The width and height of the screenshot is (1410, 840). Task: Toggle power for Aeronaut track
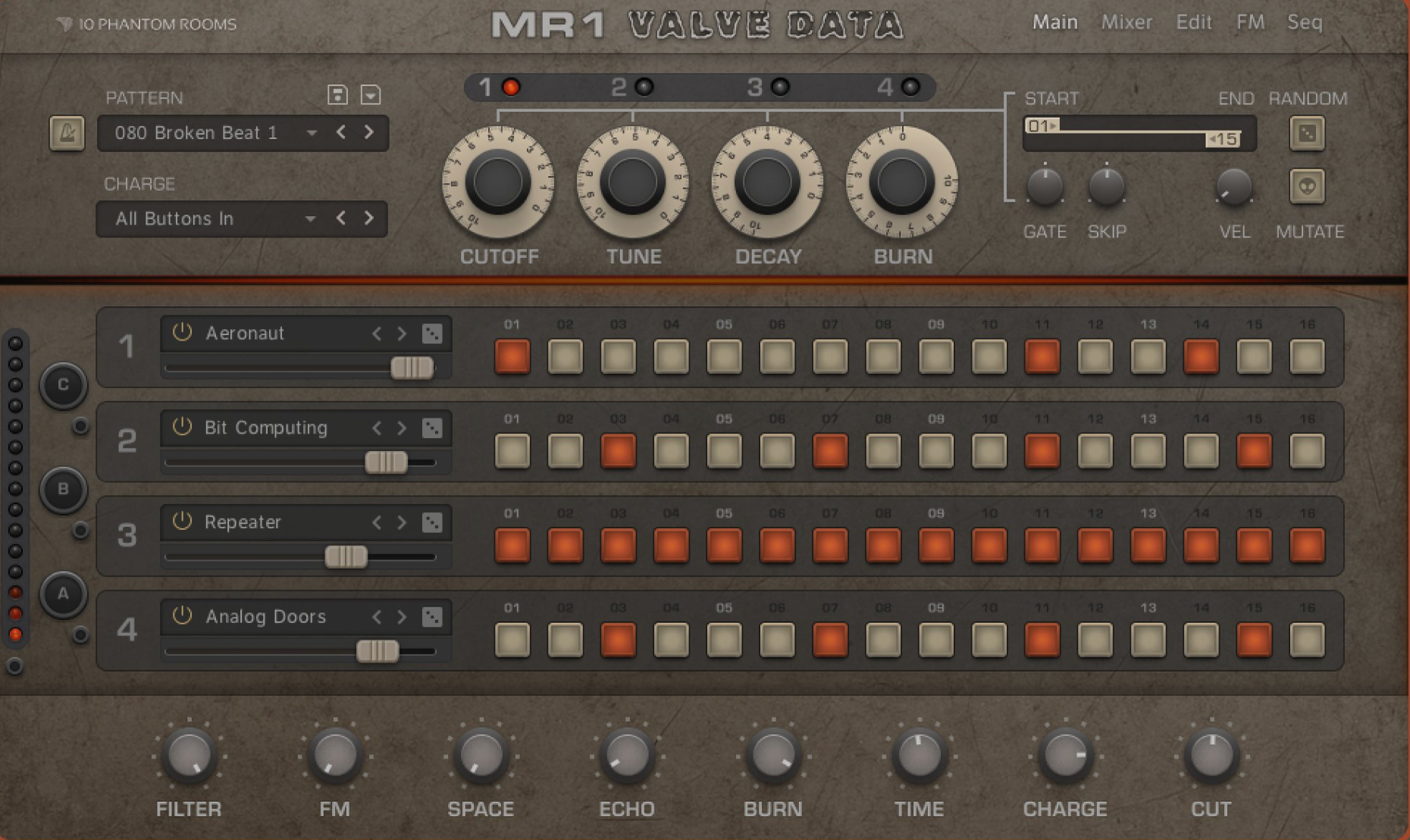182,332
